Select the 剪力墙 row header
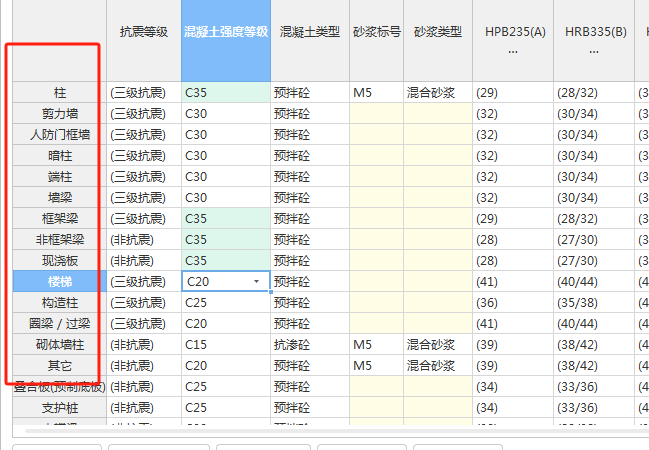Viewport: 649px width, 450px height. click(x=60, y=113)
